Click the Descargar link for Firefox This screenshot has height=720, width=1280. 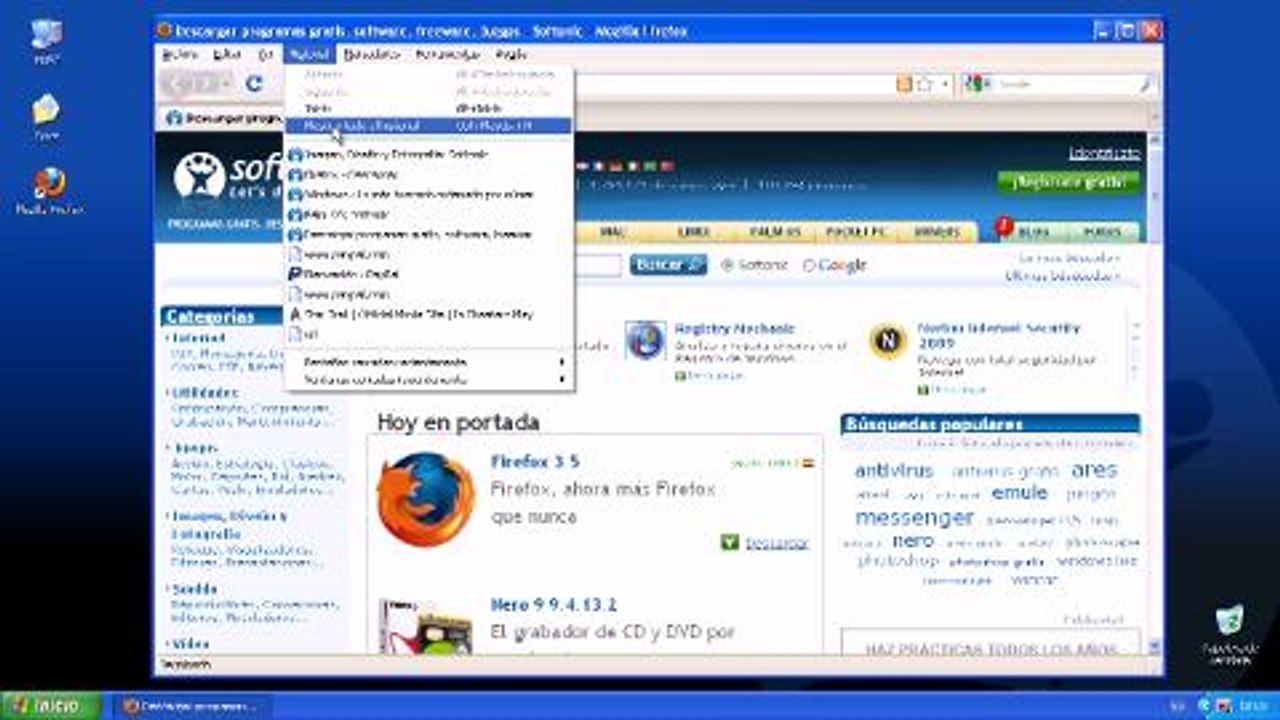click(777, 543)
